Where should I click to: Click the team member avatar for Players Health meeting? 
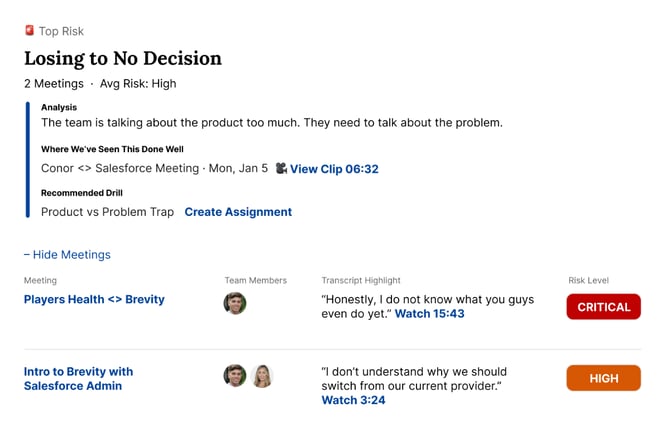[235, 303]
